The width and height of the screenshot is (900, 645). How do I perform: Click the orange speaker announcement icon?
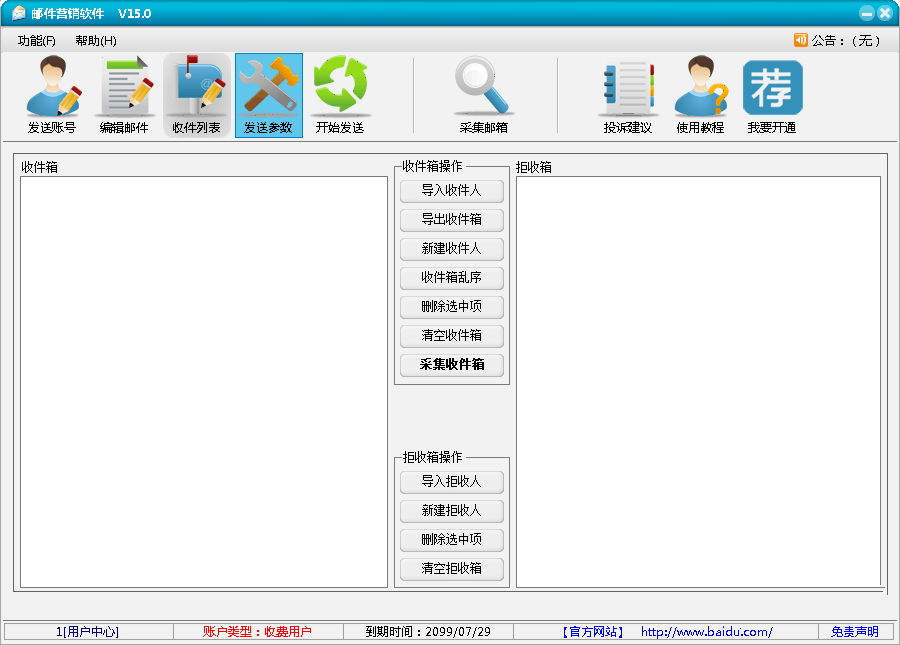click(x=800, y=40)
